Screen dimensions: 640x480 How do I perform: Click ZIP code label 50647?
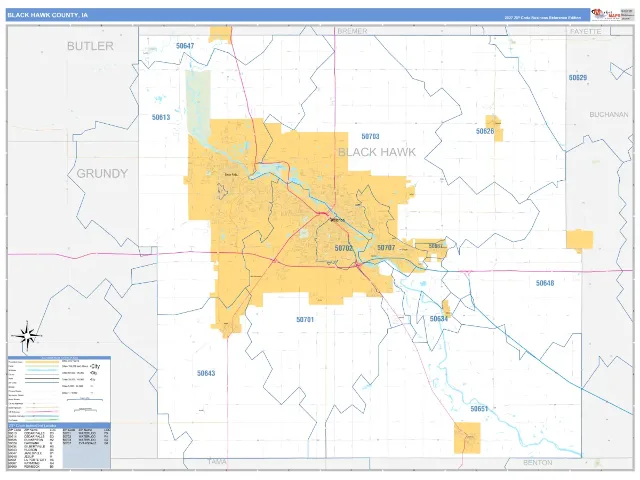pyautogui.click(x=185, y=46)
